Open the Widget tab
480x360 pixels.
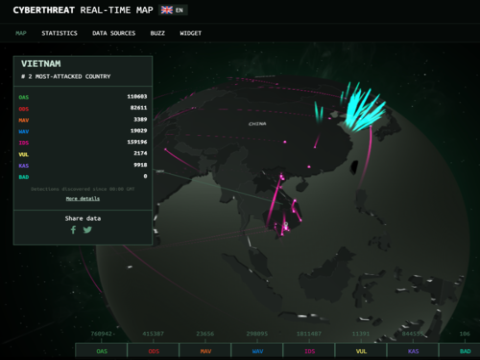[x=190, y=33]
